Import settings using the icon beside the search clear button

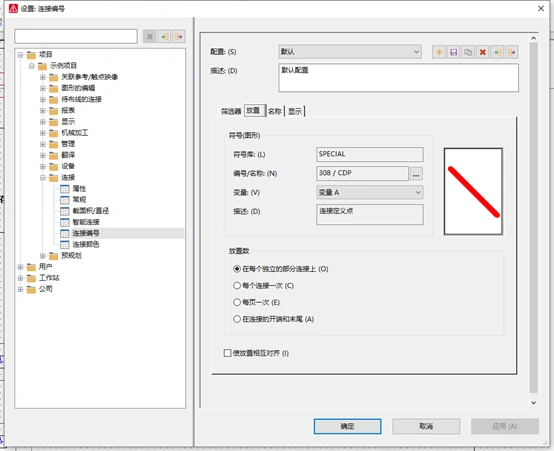(x=164, y=36)
